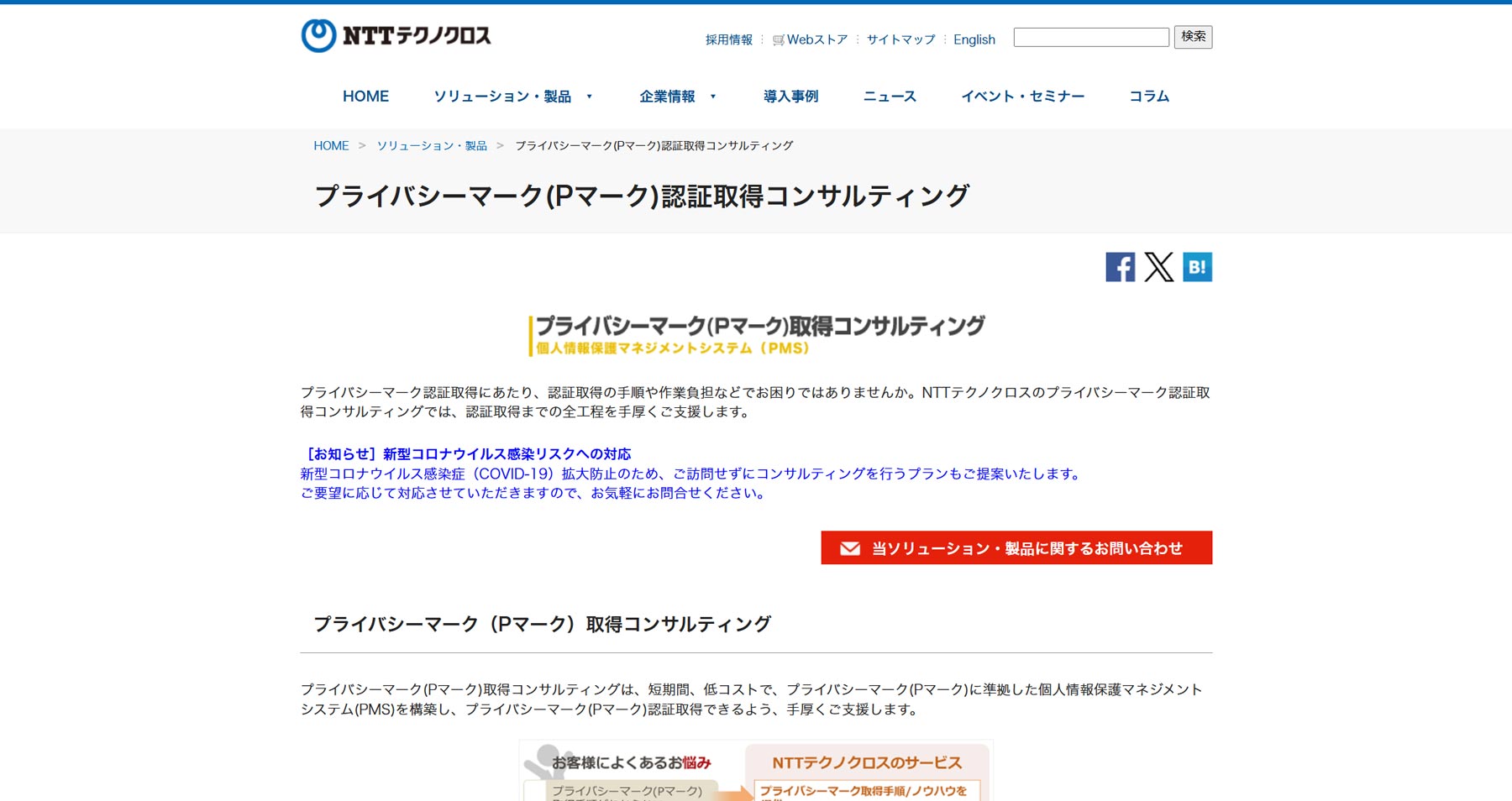Click the 検索 search button

point(1193,37)
